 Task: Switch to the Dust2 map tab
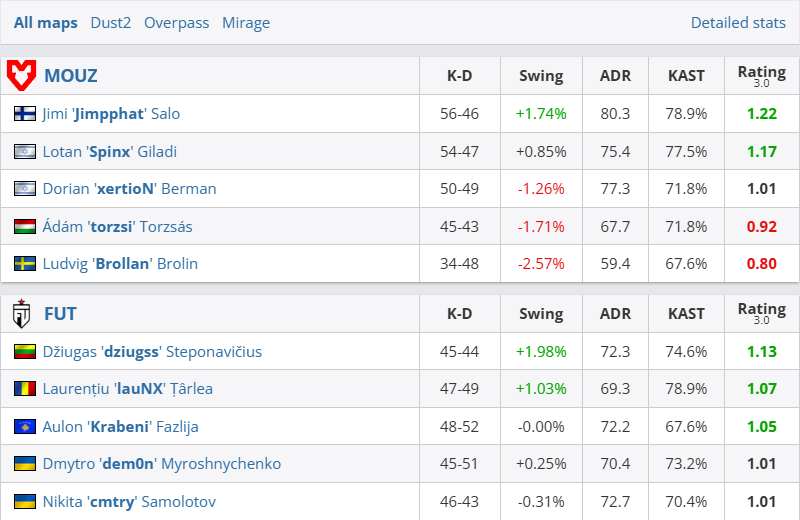coord(110,22)
